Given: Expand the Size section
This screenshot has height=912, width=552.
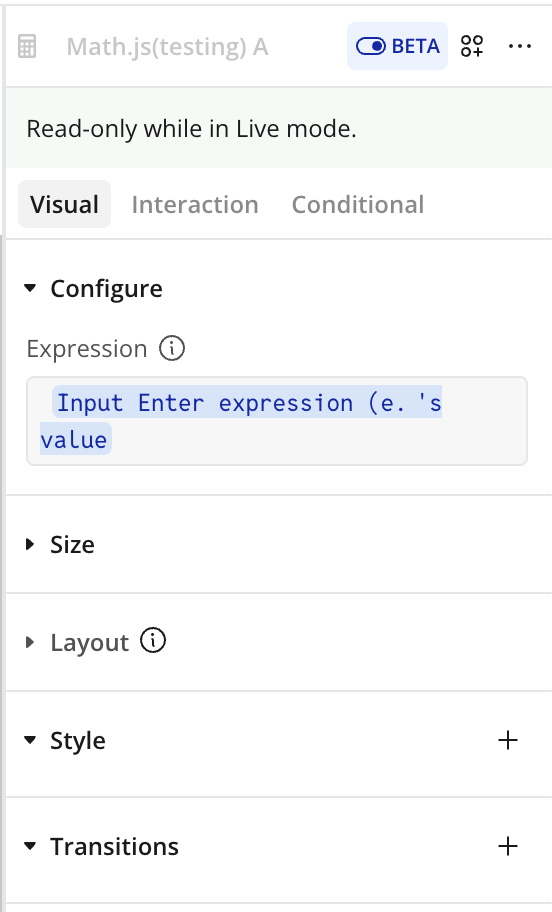Looking at the screenshot, I should (30, 544).
